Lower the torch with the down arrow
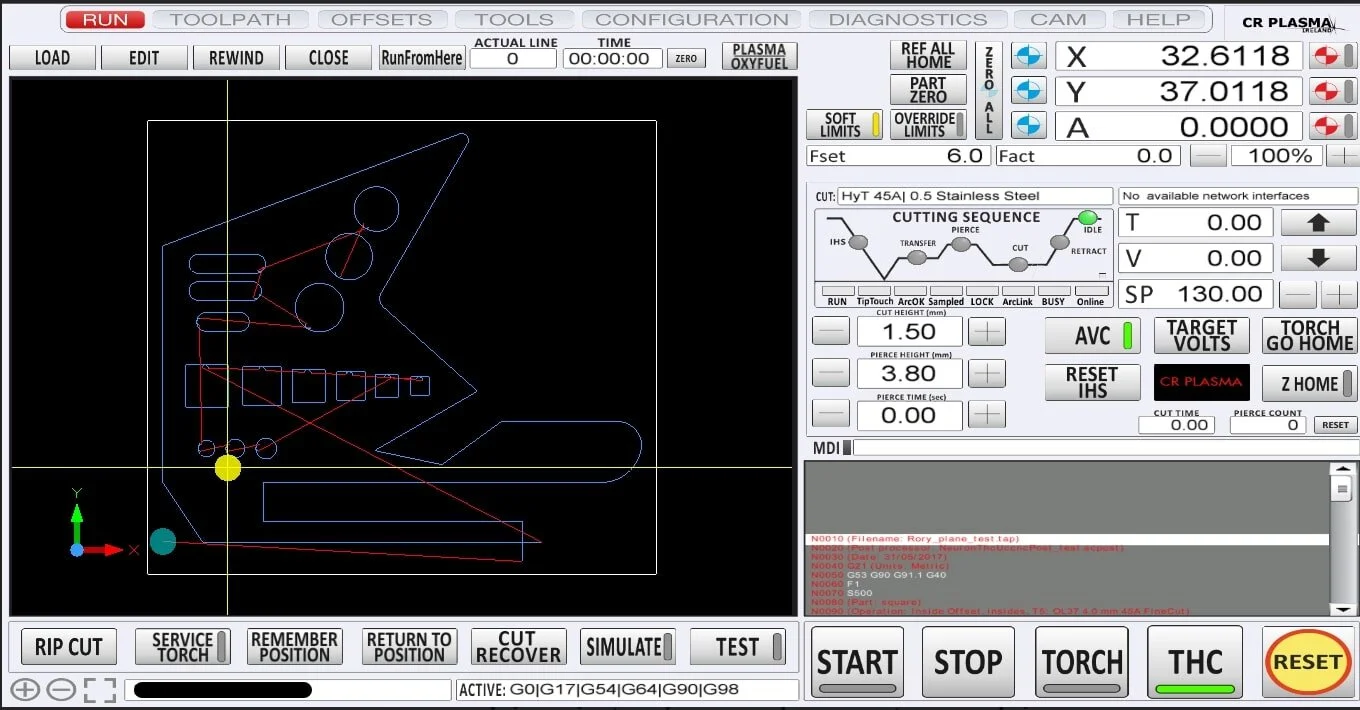 (x=1317, y=258)
